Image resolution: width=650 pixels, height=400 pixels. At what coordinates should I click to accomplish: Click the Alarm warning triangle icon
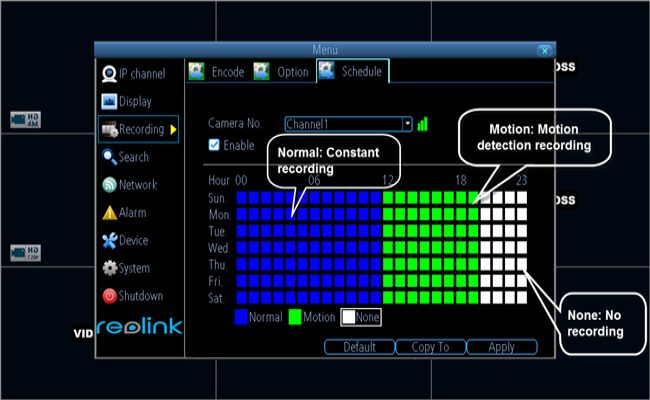coord(109,213)
